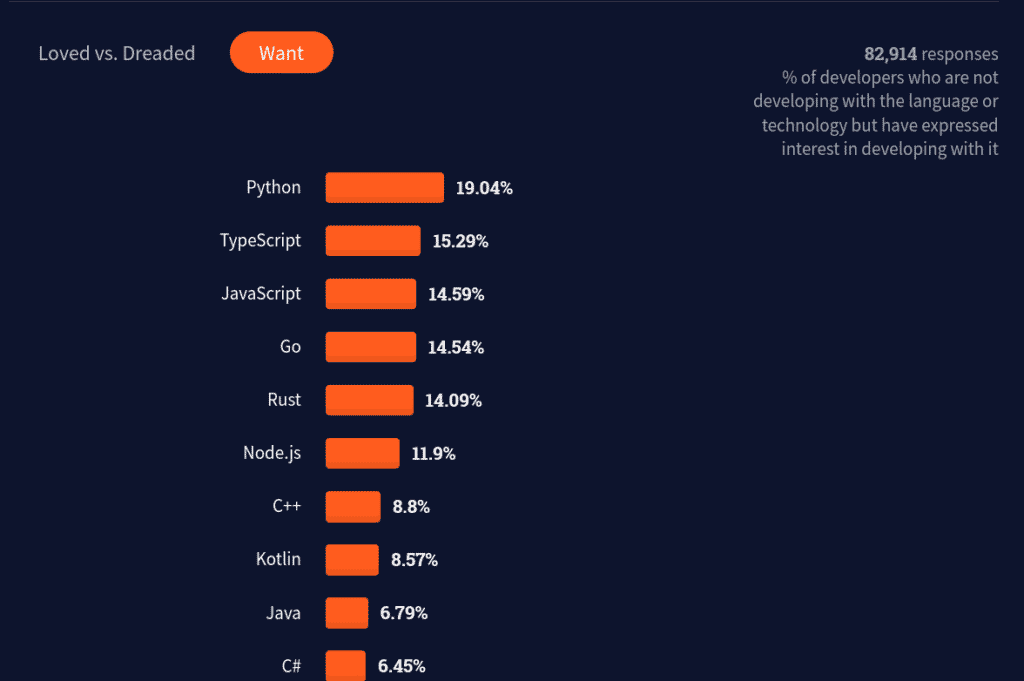This screenshot has height=681, width=1024.
Task: Click the Python label
Action: (x=274, y=187)
